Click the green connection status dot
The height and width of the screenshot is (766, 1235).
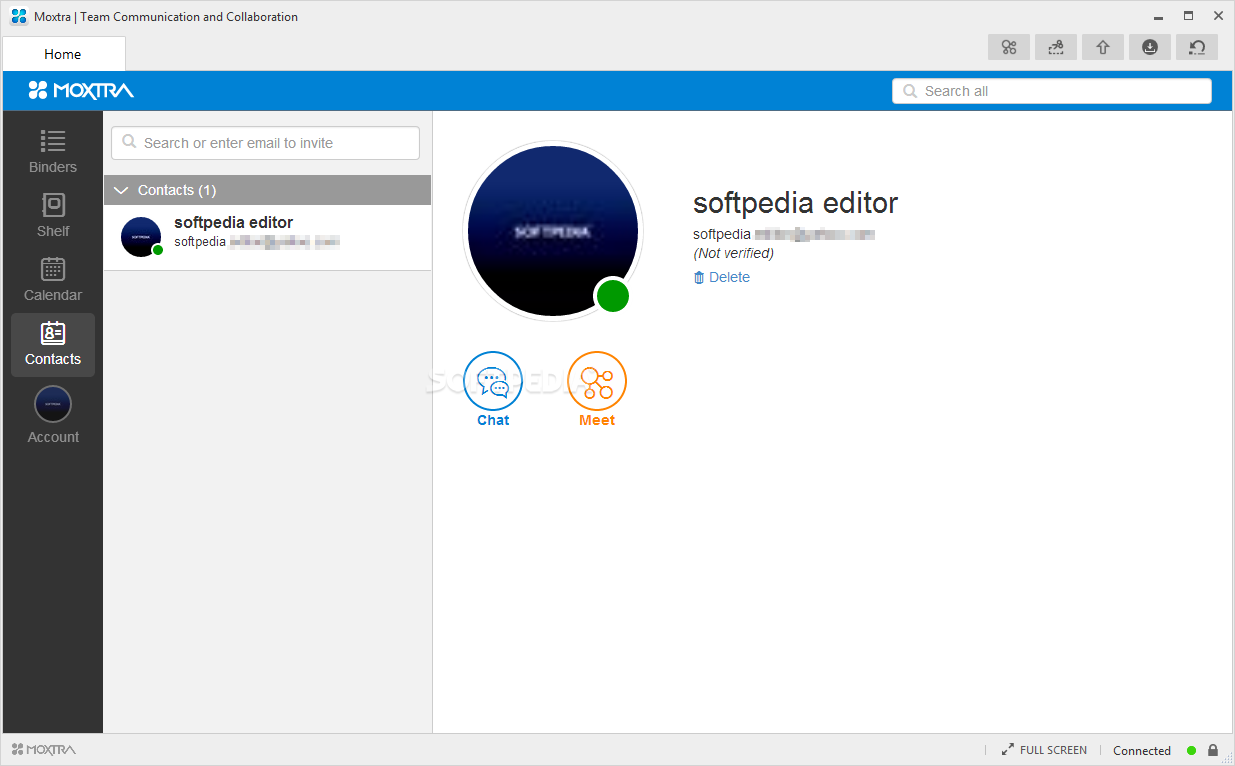coord(1191,750)
